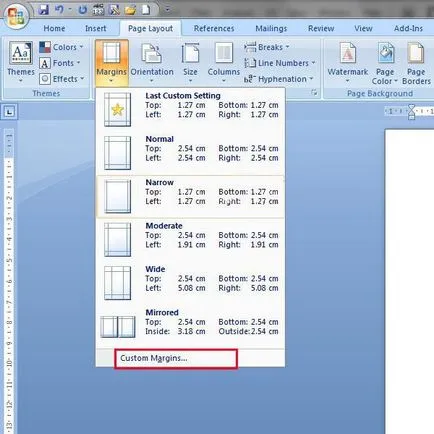The height and width of the screenshot is (434, 434).
Task: Open the Orientation icon in Page Layout
Action: [152, 53]
